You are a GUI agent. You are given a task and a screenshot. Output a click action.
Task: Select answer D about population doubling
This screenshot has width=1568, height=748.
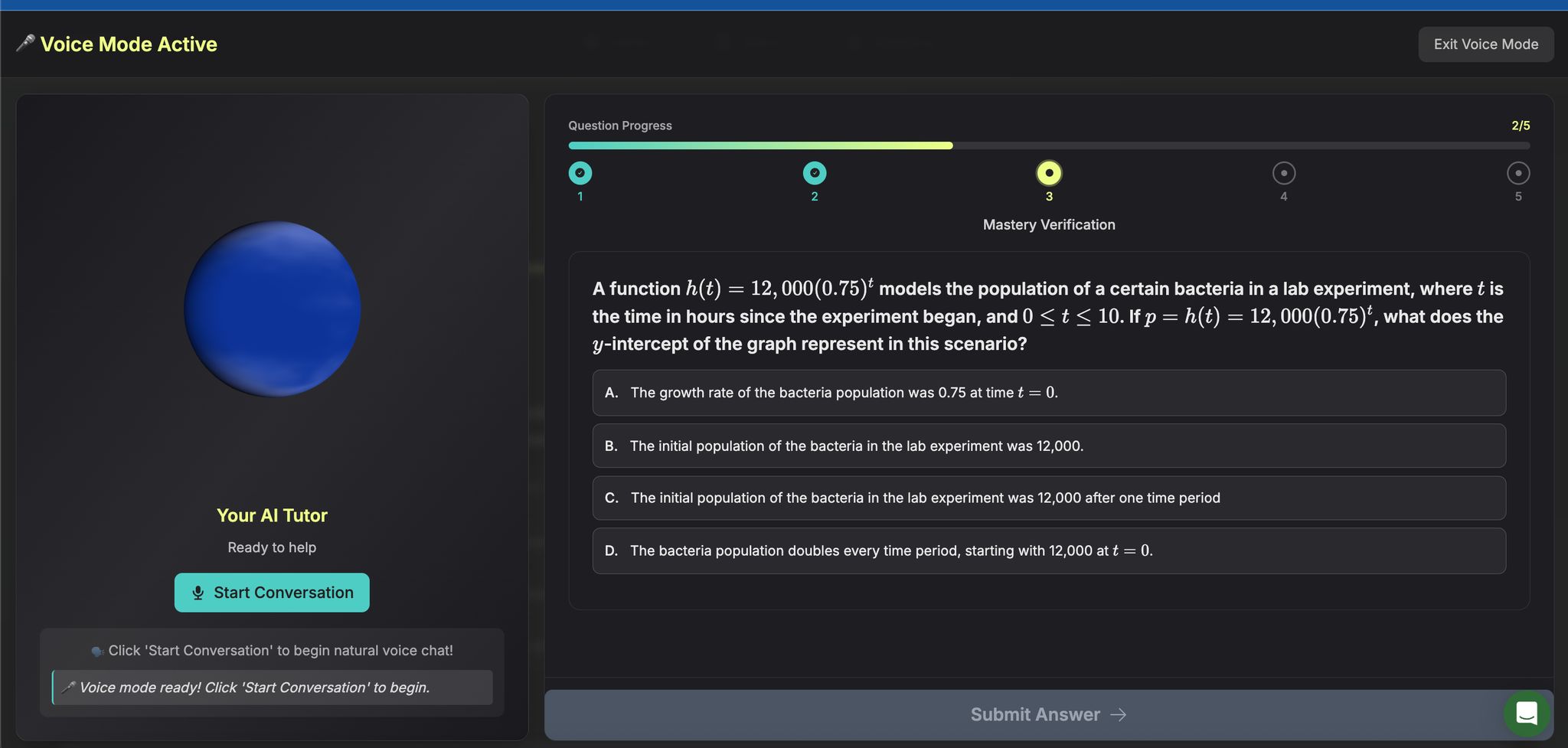tap(1048, 550)
